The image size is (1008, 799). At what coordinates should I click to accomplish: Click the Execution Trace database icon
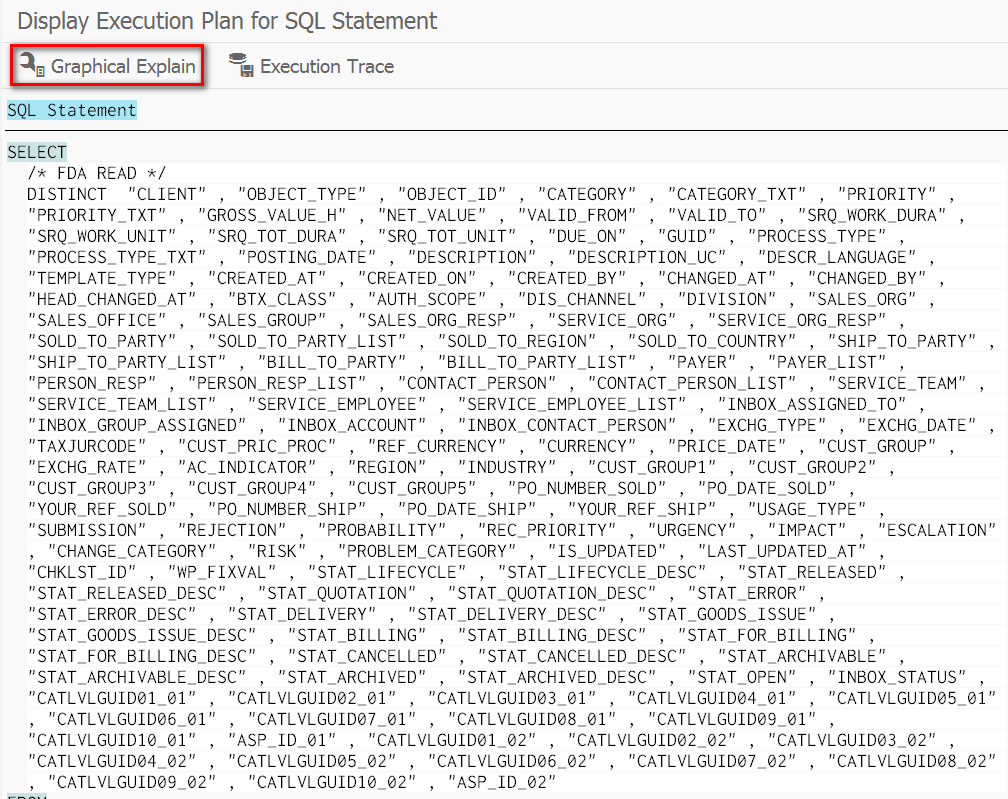[x=239, y=66]
